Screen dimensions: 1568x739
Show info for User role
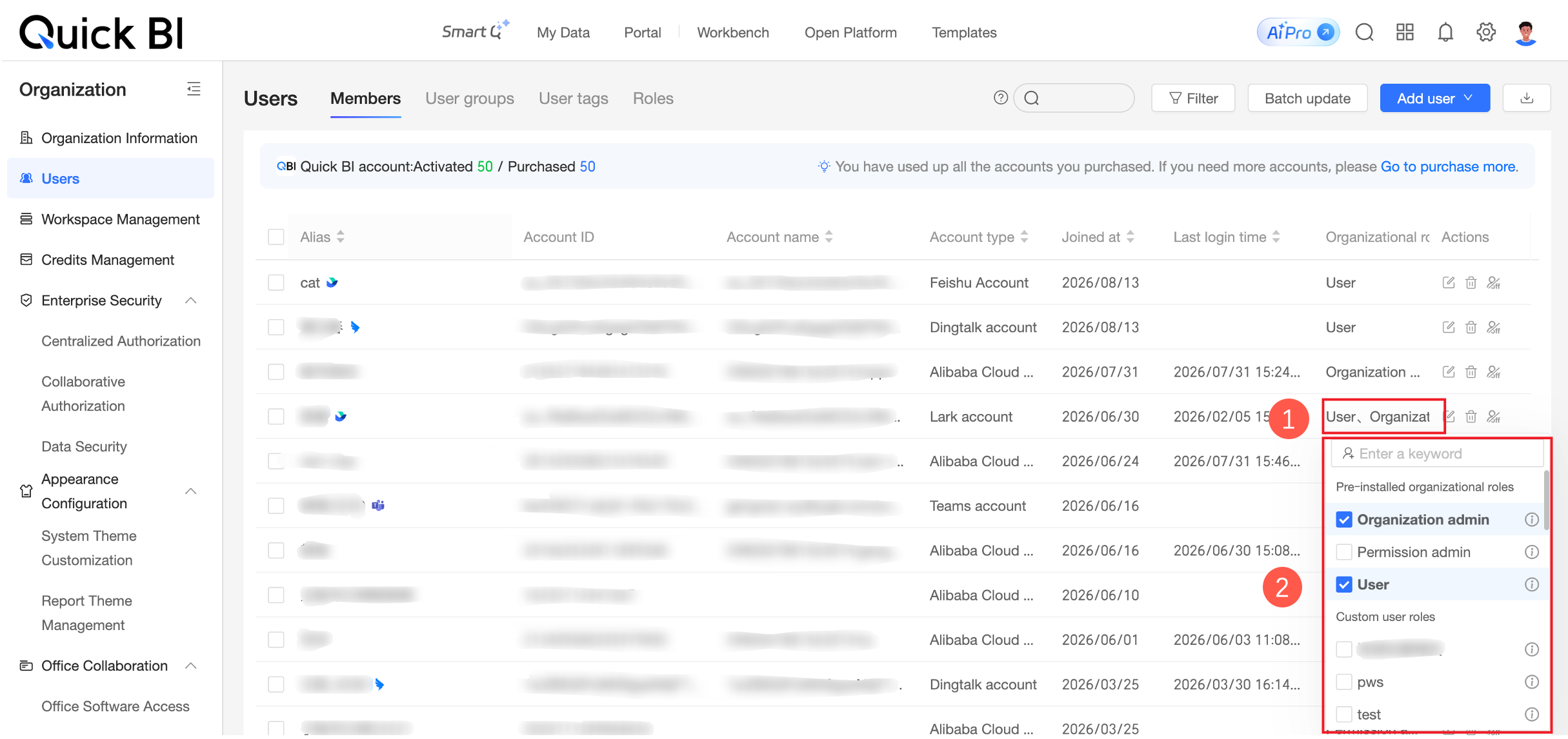pos(1532,584)
